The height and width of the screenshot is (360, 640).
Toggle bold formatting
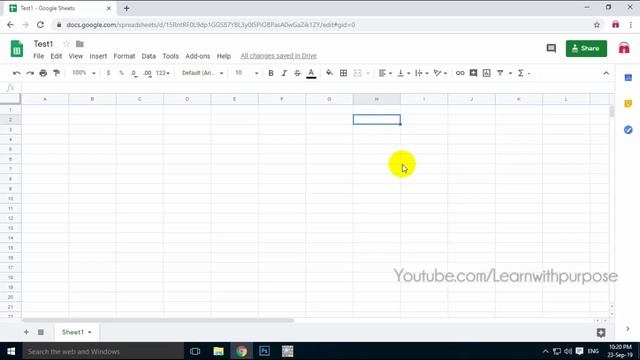(271, 73)
